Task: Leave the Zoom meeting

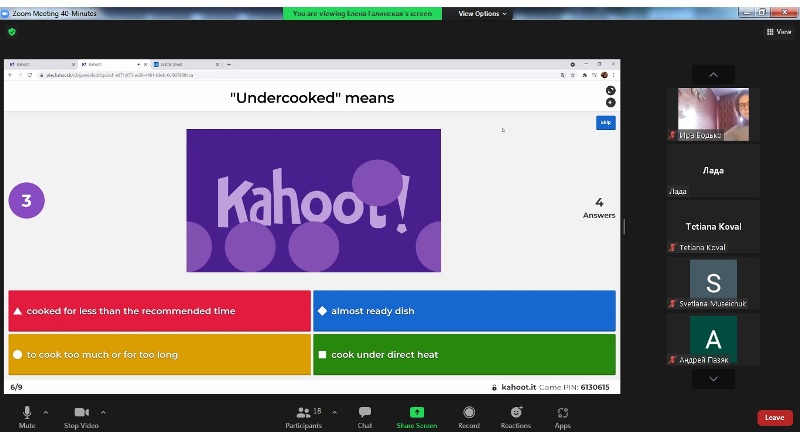Action: click(774, 417)
